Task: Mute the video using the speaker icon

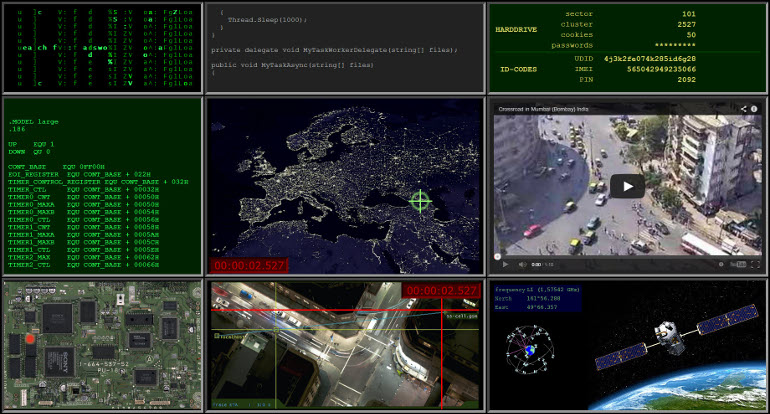Action: coord(522,264)
